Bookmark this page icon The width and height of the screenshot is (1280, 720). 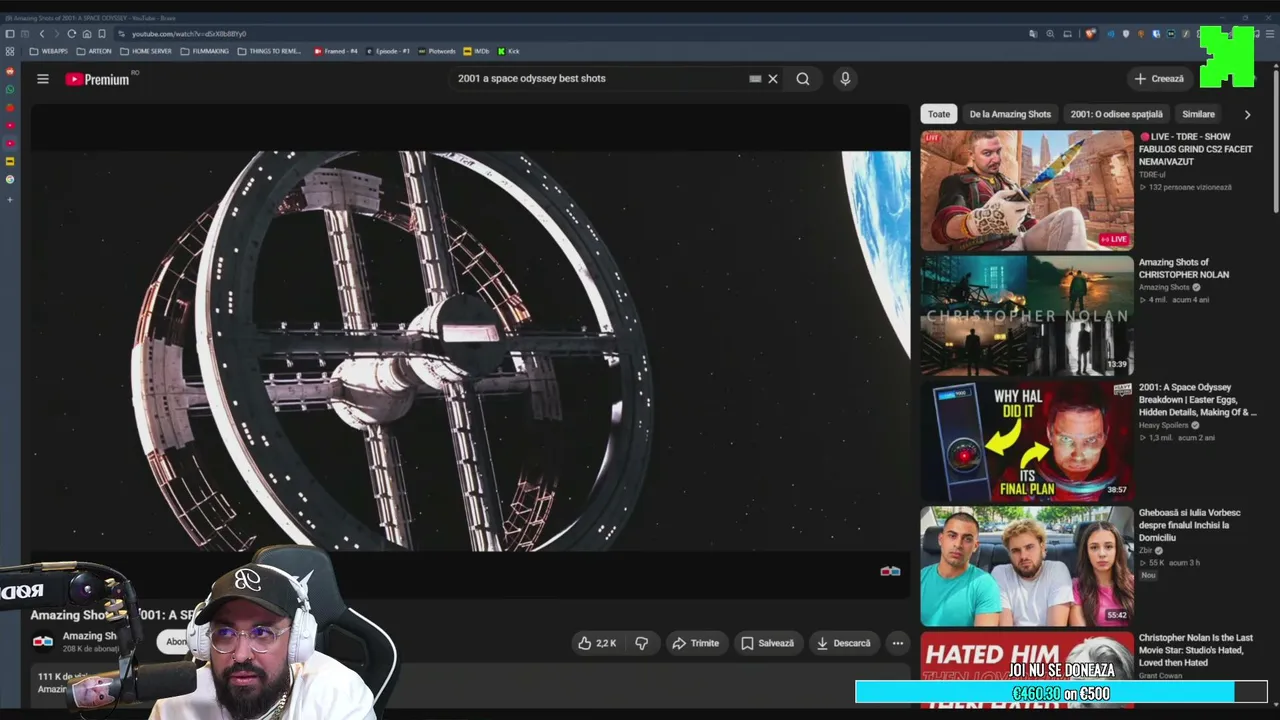pyautogui.click(x=102, y=34)
